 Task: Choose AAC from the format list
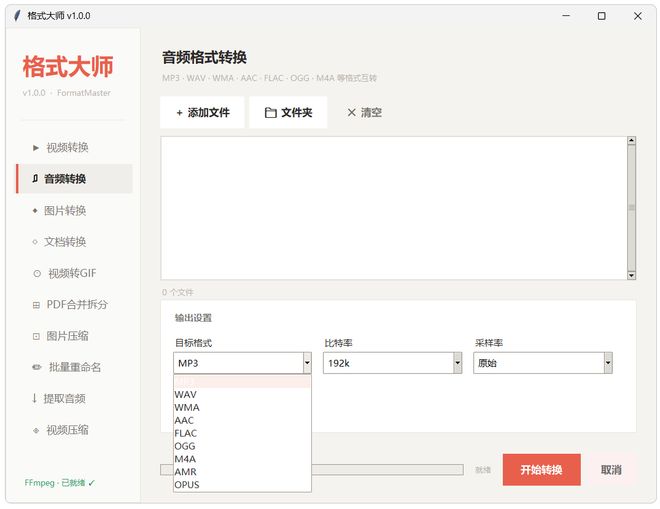242,420
